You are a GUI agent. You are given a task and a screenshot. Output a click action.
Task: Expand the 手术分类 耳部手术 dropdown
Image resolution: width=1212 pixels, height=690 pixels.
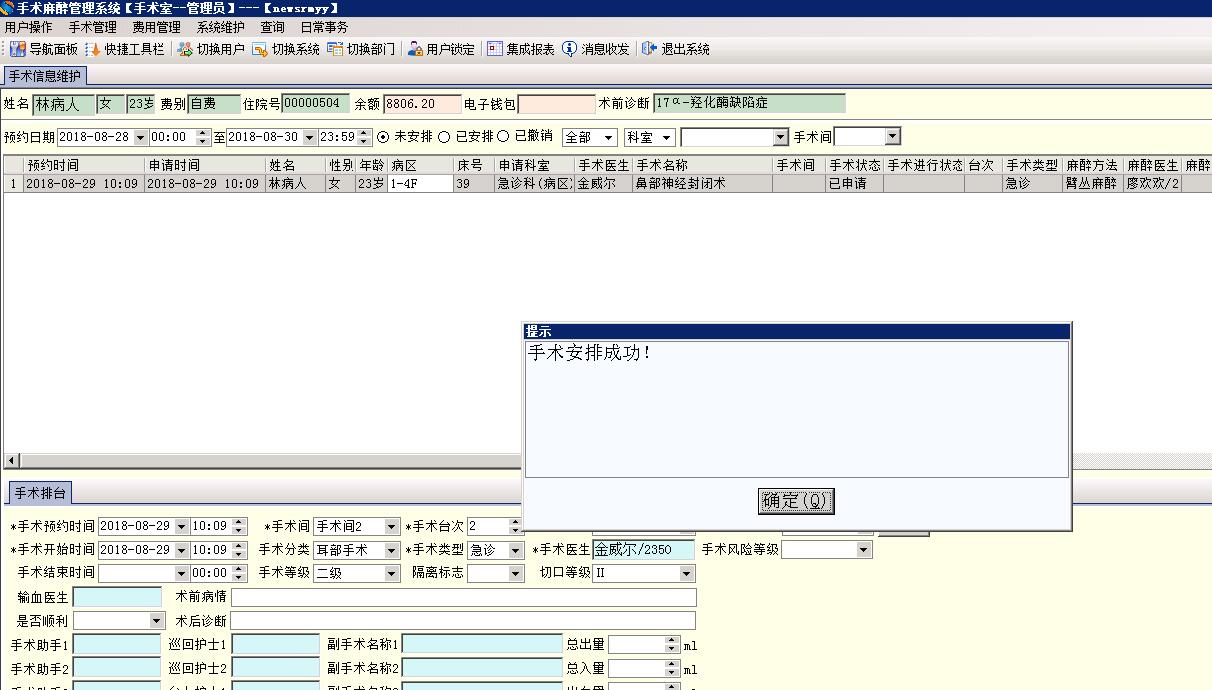click(392, 550)
